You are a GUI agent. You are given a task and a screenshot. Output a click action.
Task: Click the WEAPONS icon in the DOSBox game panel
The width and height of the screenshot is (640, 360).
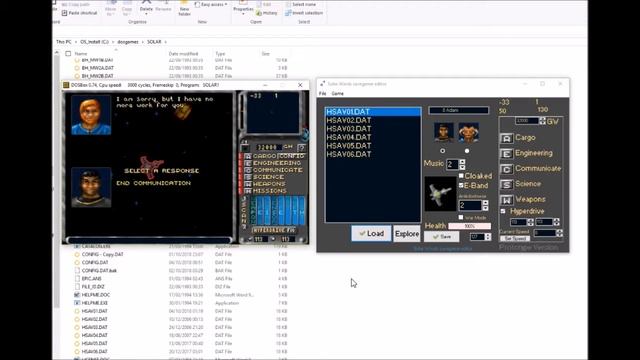pos(247,184)
